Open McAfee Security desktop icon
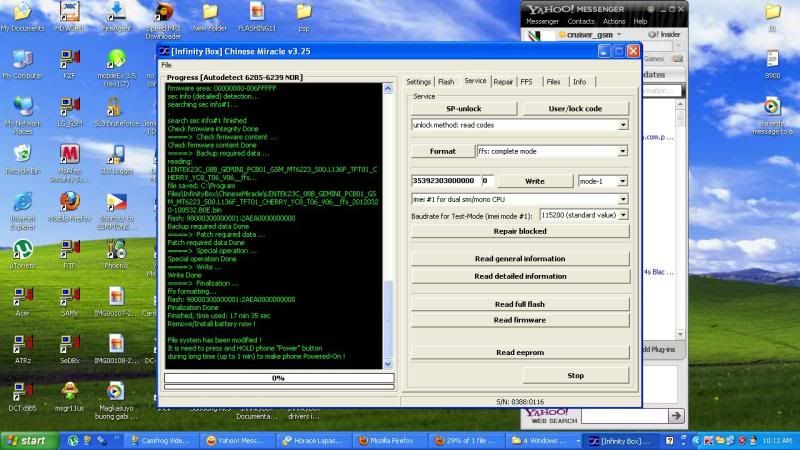This screenshot has height=450, width=800. (69, 163)
